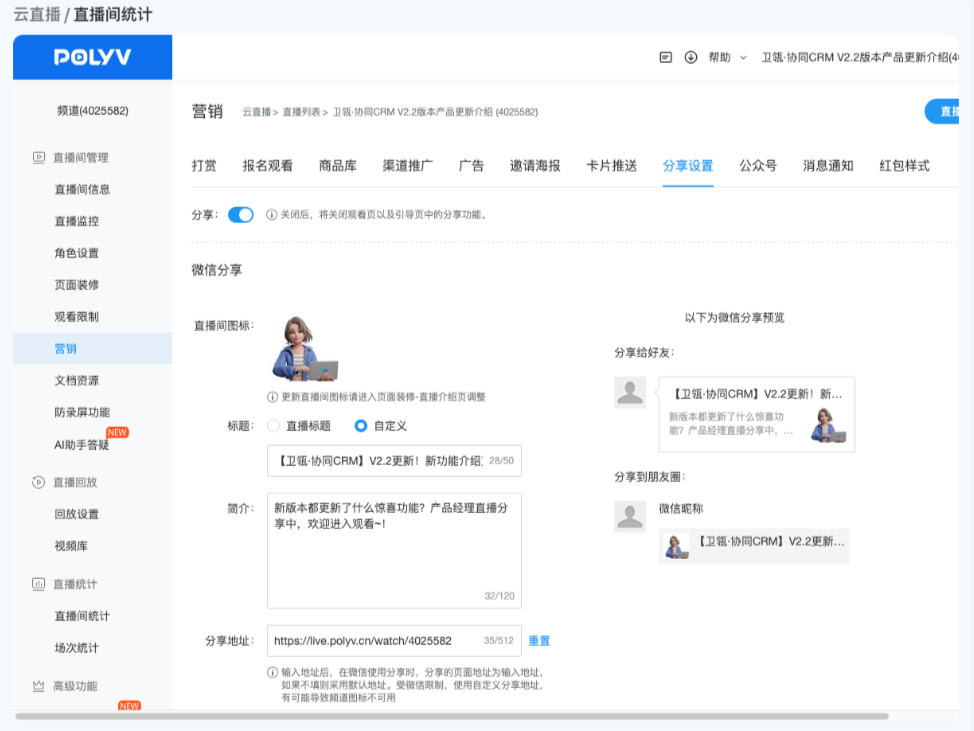Click the live room avatar image

(304, 348)
